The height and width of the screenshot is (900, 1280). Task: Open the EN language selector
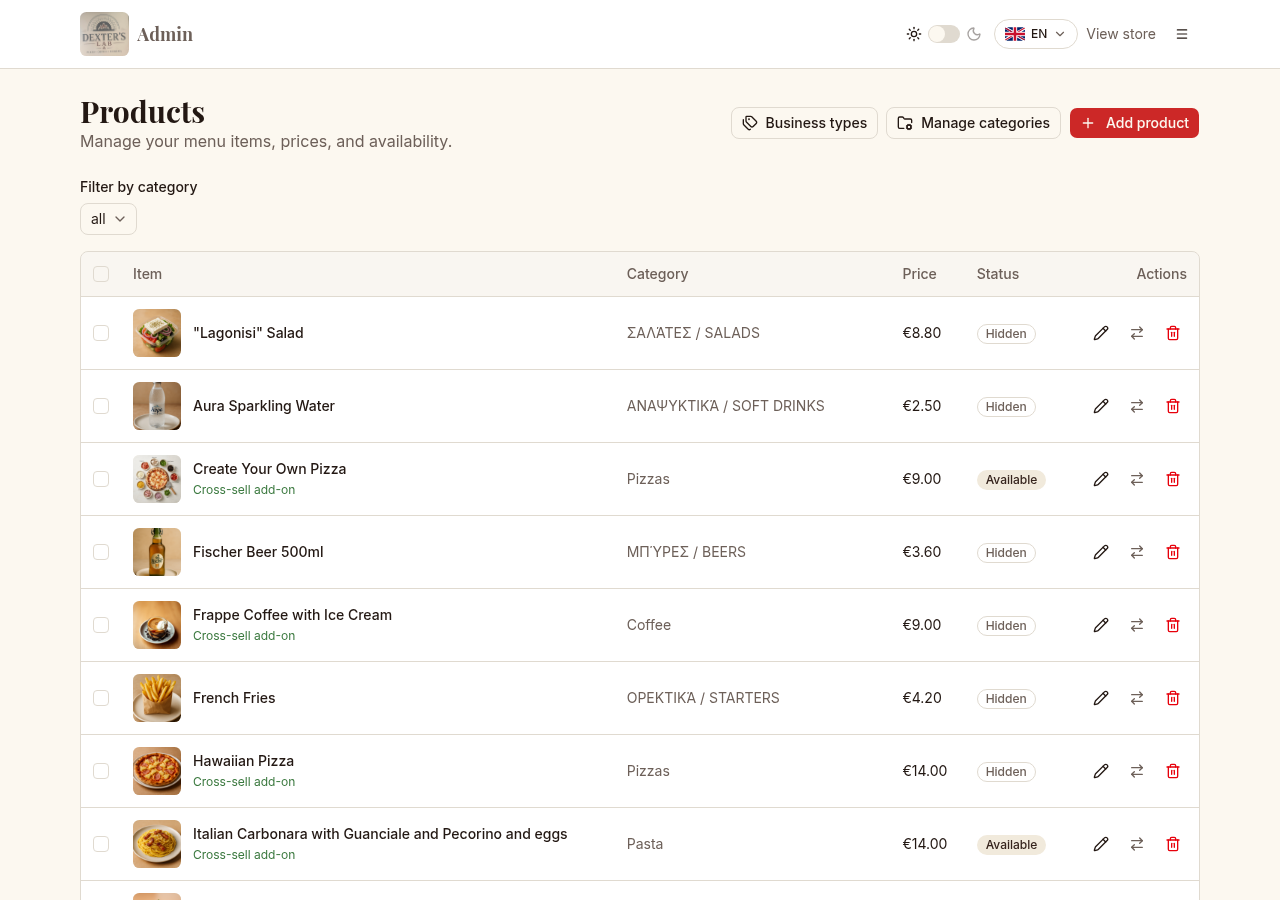pyautogui.click(x=1035, y=34)
